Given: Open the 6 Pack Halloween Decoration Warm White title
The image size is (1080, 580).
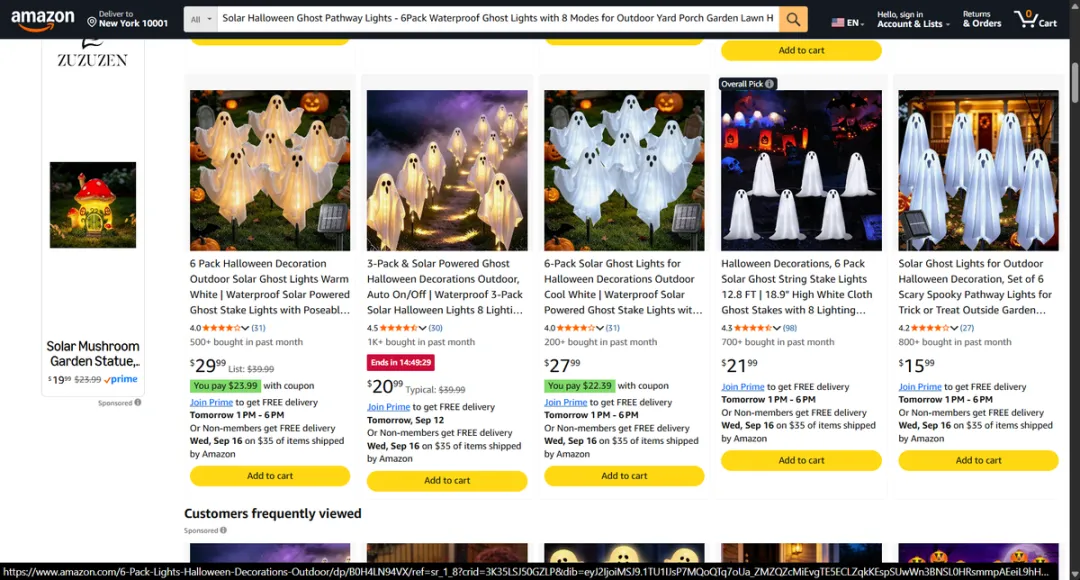Looking at the screenshot, I should (x=270, y=287).
